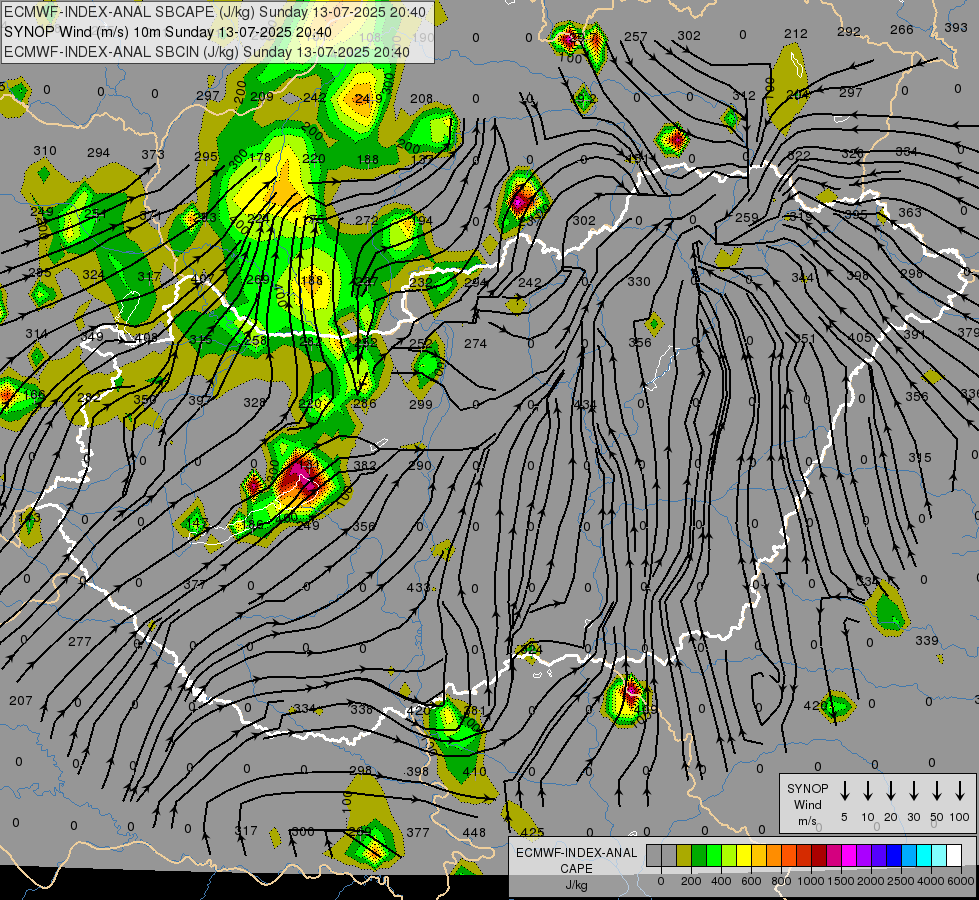
Task: Click the wind arrow above 10 in SYNOP legend
Action: (868, 791)
